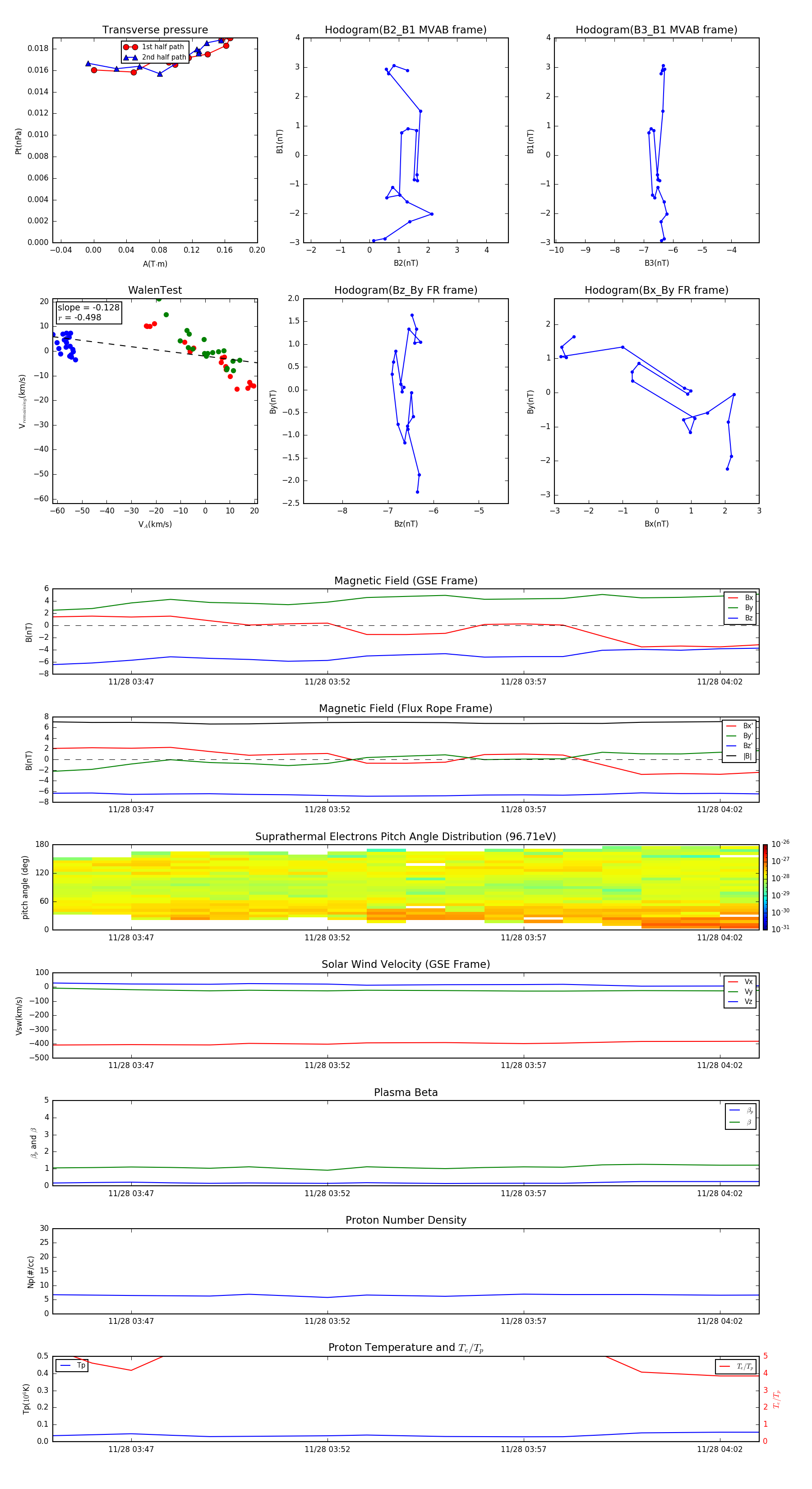Click the B2_B1 hodogram plot area
812x1489 pixels.
[406, 140]
